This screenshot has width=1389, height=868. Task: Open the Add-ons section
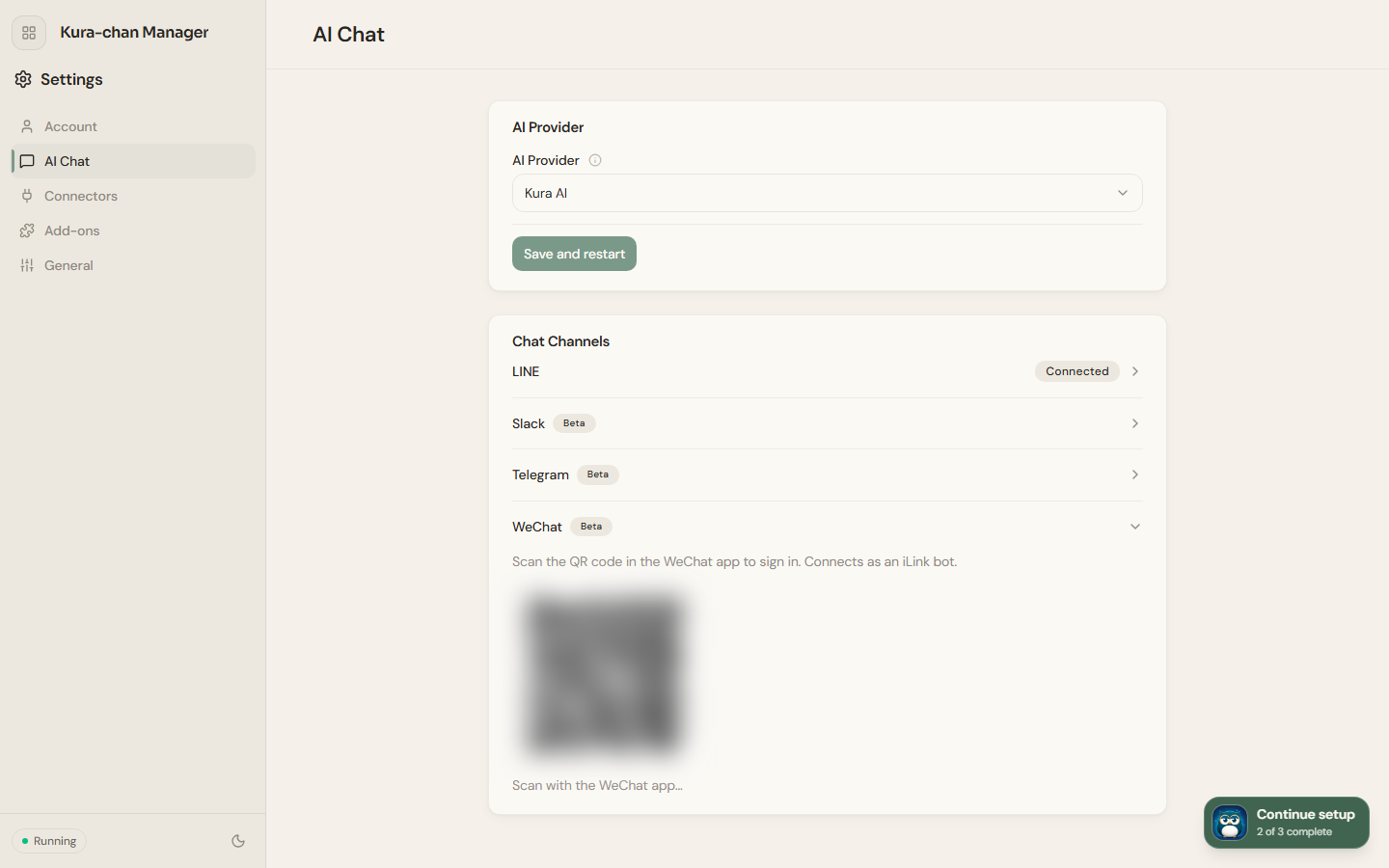(133, 231)
